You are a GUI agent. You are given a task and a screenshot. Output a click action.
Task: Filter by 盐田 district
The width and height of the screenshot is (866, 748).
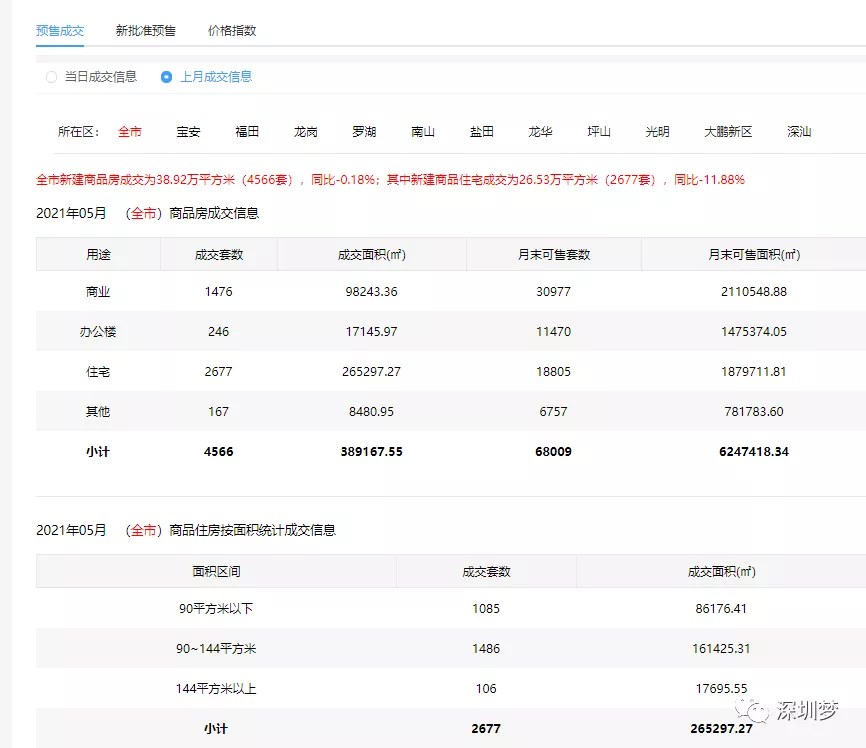pyautogui.click(x=482, y=131)
